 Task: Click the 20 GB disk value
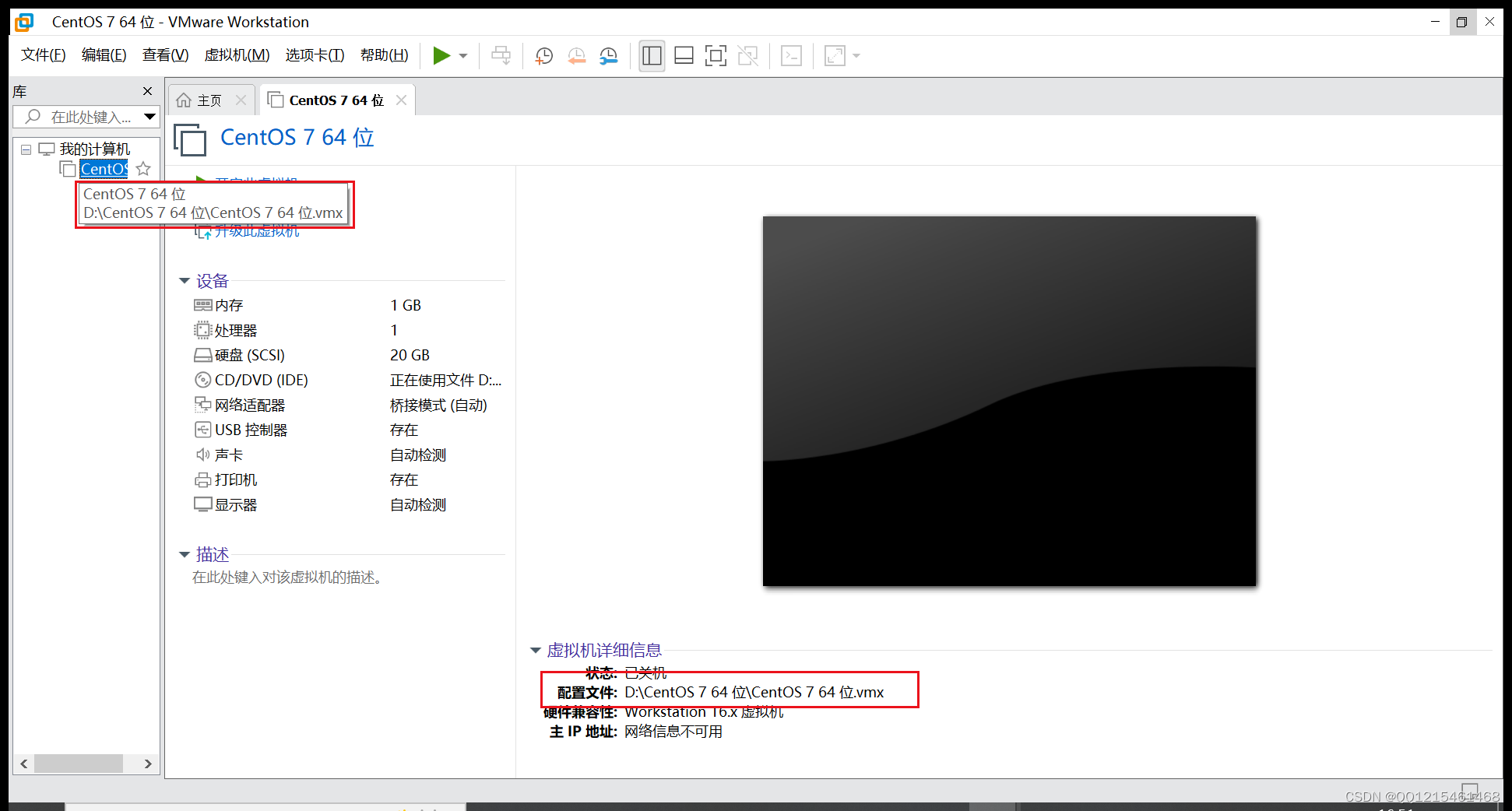[410, 356]
